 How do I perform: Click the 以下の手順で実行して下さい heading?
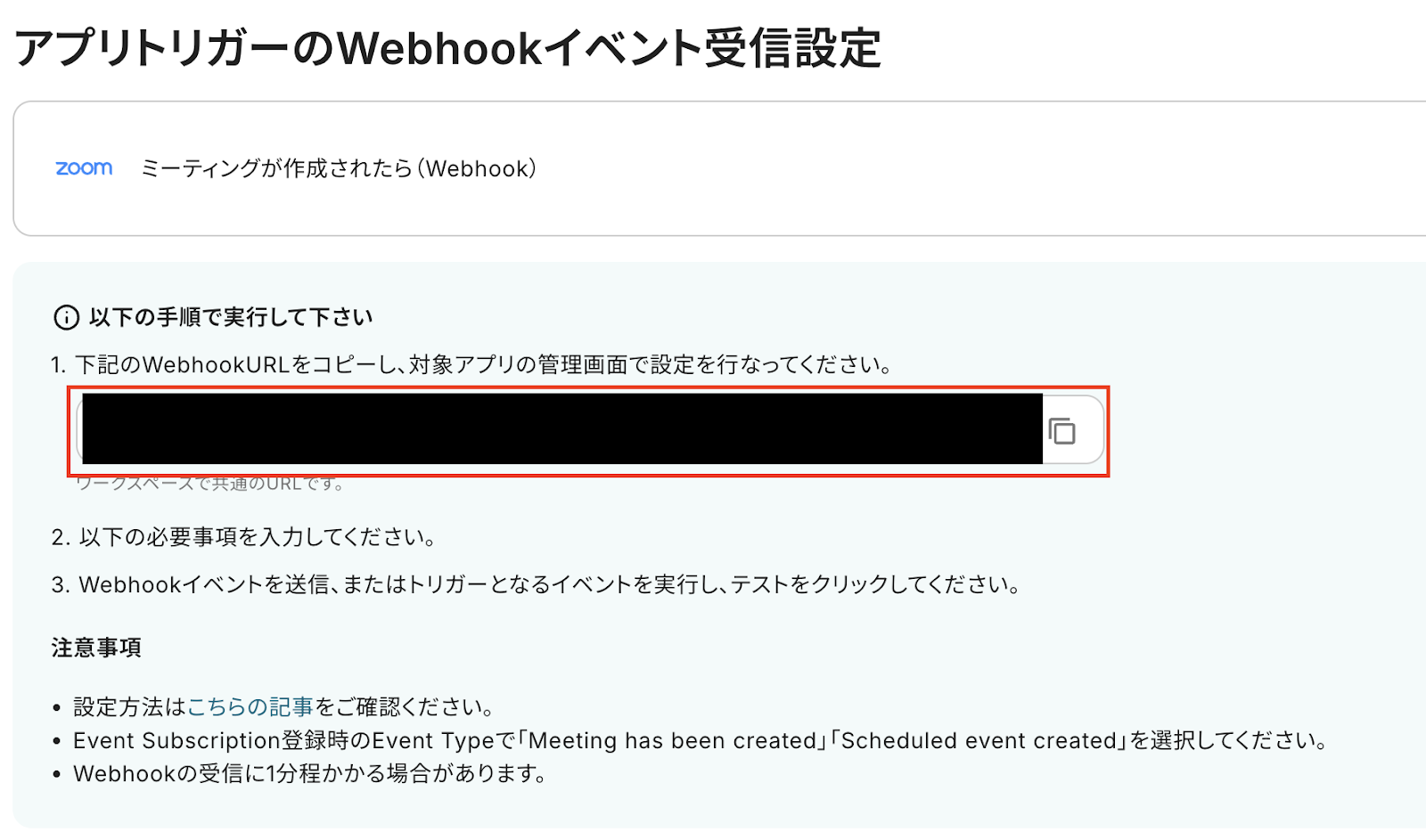click(x=231, y=317)
